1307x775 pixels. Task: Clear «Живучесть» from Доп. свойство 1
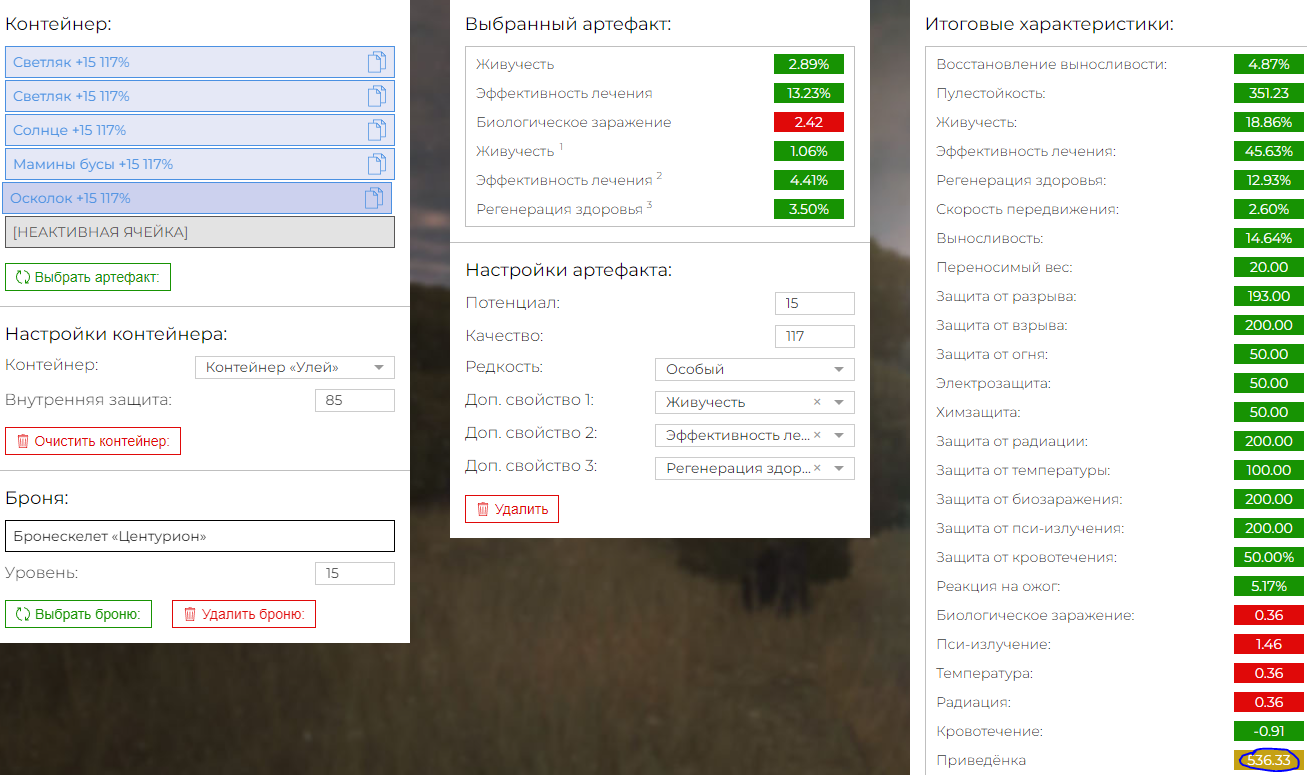point(817,402)
